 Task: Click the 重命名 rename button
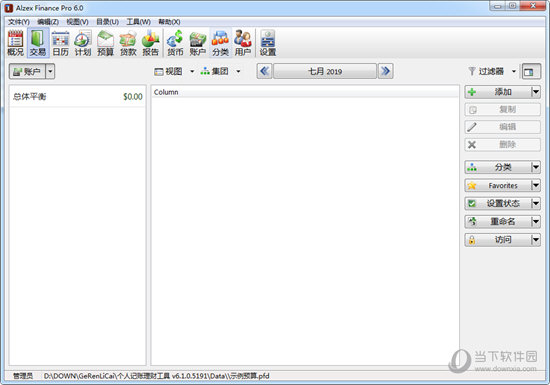pos(498,222)
